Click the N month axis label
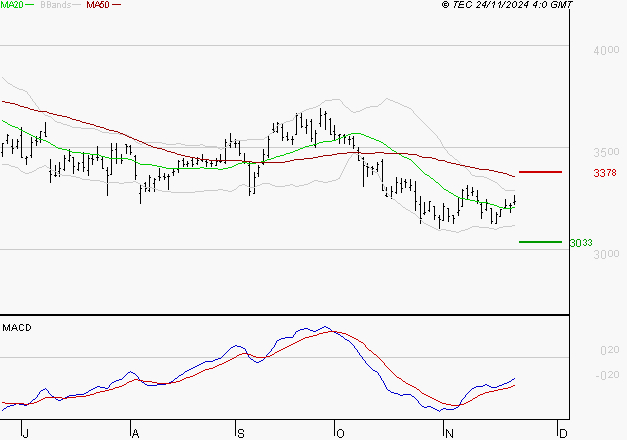The width and height of the screenshot is (627, 440). (449, 434)
